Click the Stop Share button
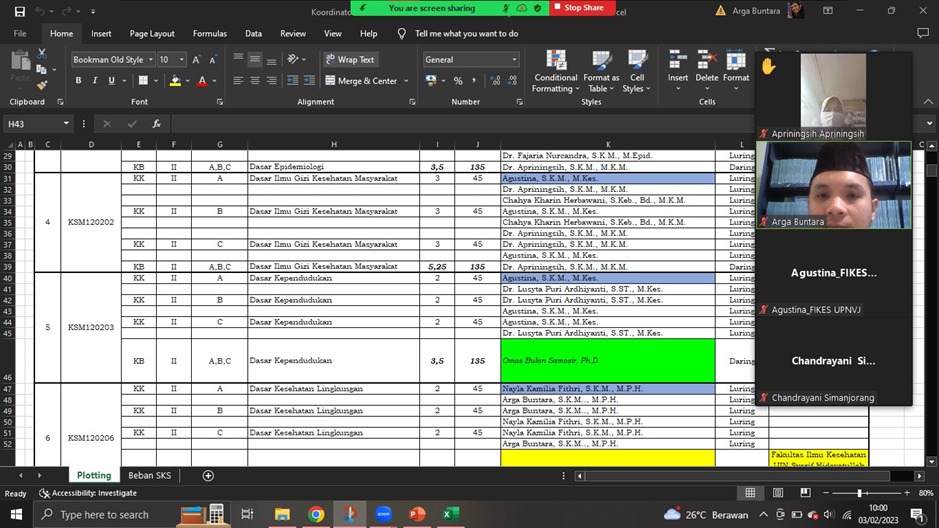 [x=579, y=8]
